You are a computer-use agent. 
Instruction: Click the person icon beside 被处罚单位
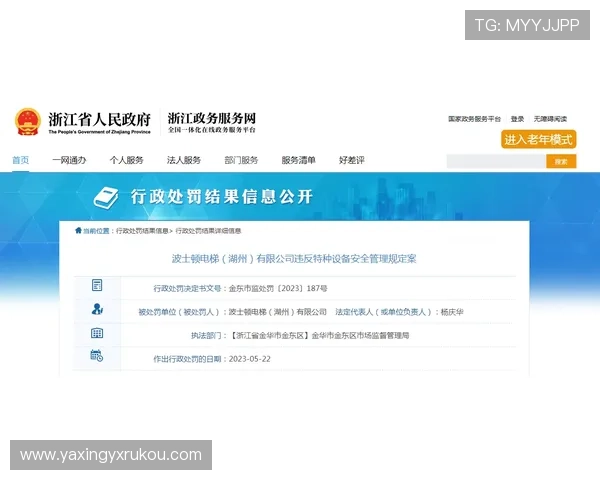(x=97, y=309)
